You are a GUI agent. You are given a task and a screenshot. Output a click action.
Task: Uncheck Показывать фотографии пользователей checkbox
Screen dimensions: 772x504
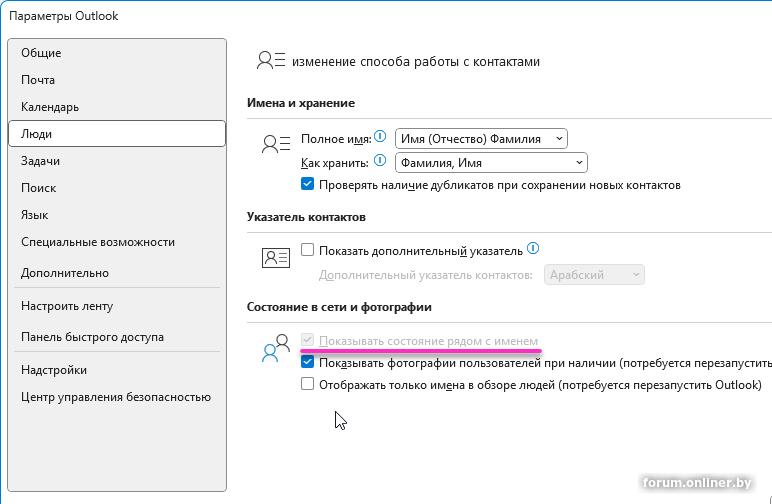[308, 363]
